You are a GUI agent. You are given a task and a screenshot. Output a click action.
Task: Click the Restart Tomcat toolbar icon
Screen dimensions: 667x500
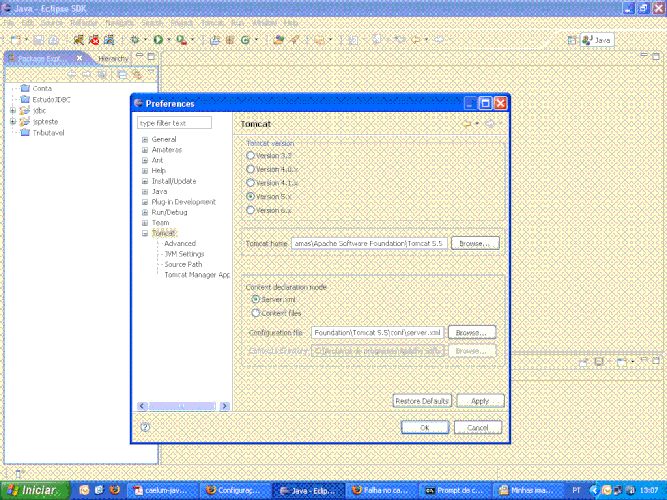[109, 40]
